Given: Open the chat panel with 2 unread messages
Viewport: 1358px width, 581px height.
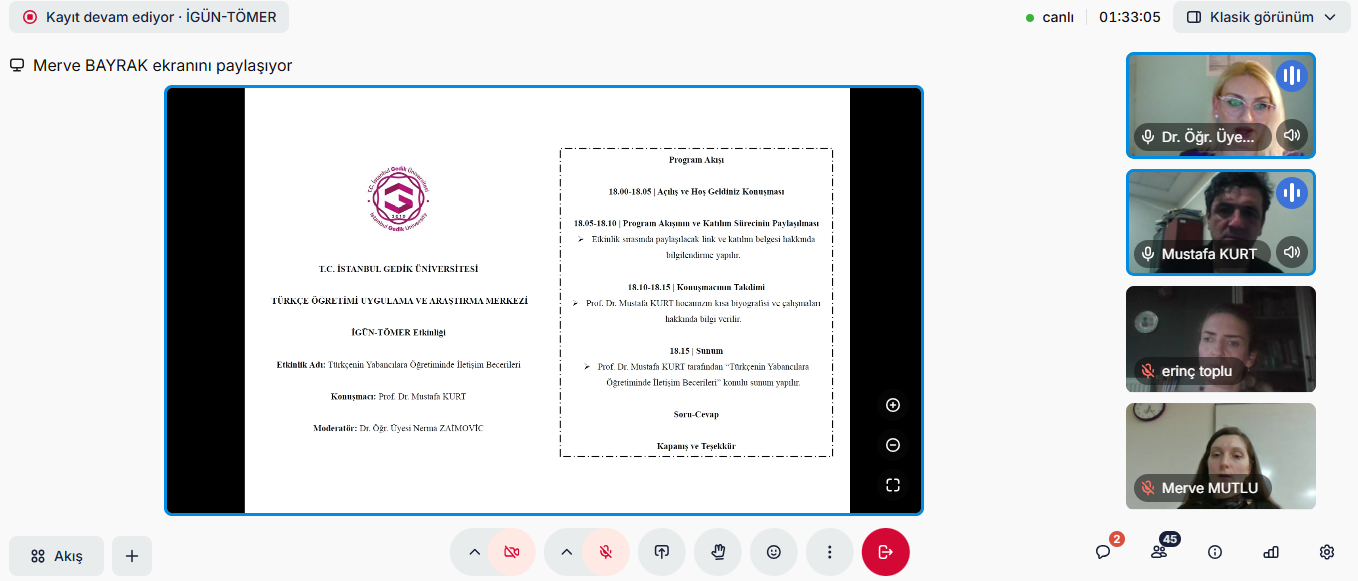Looking at the screenshot, I should click(1103, 552).
